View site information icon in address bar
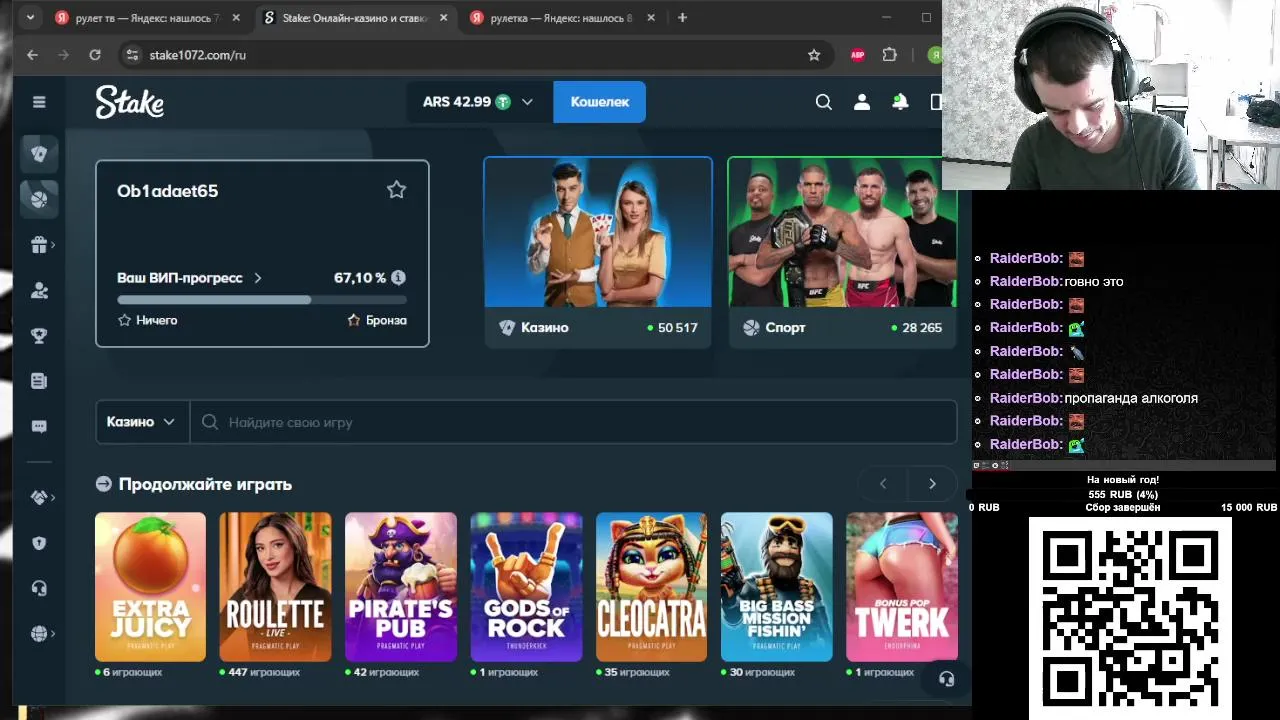 132,55
